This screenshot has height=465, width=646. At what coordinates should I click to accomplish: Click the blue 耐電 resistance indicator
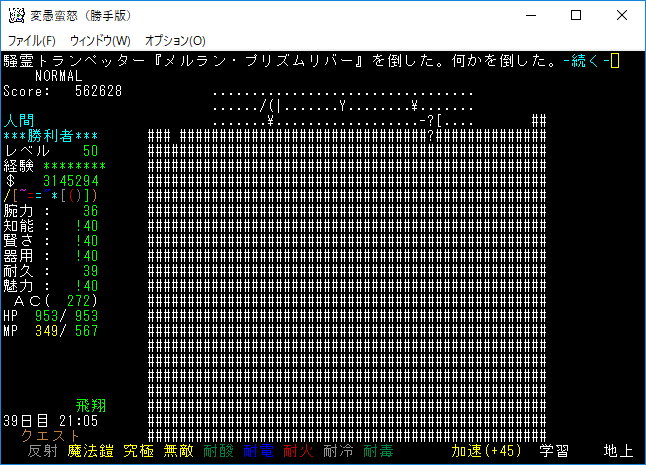coord(258,452)
